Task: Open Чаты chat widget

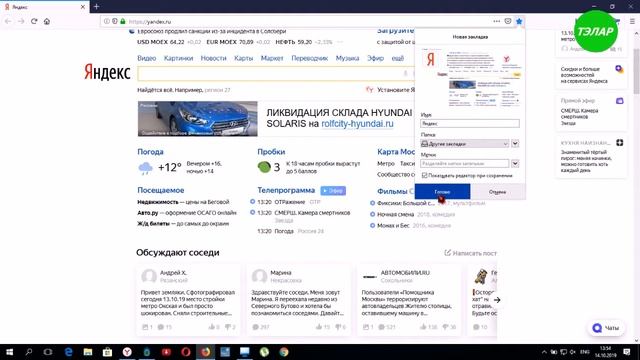Action: pyautogui.click(x=606, y=328)
